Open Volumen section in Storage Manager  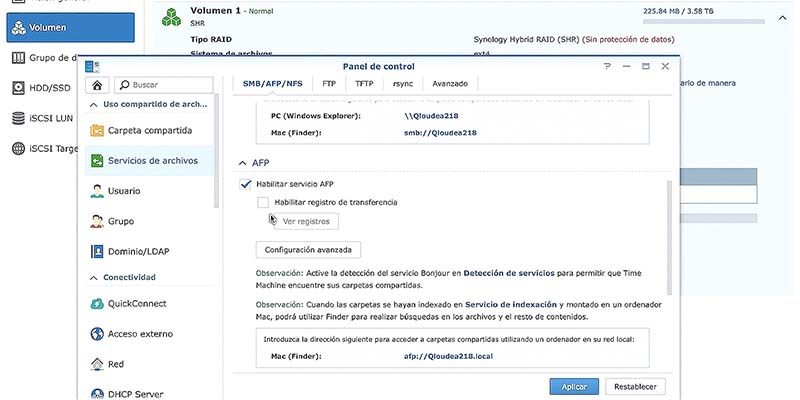tap(70, 28)
